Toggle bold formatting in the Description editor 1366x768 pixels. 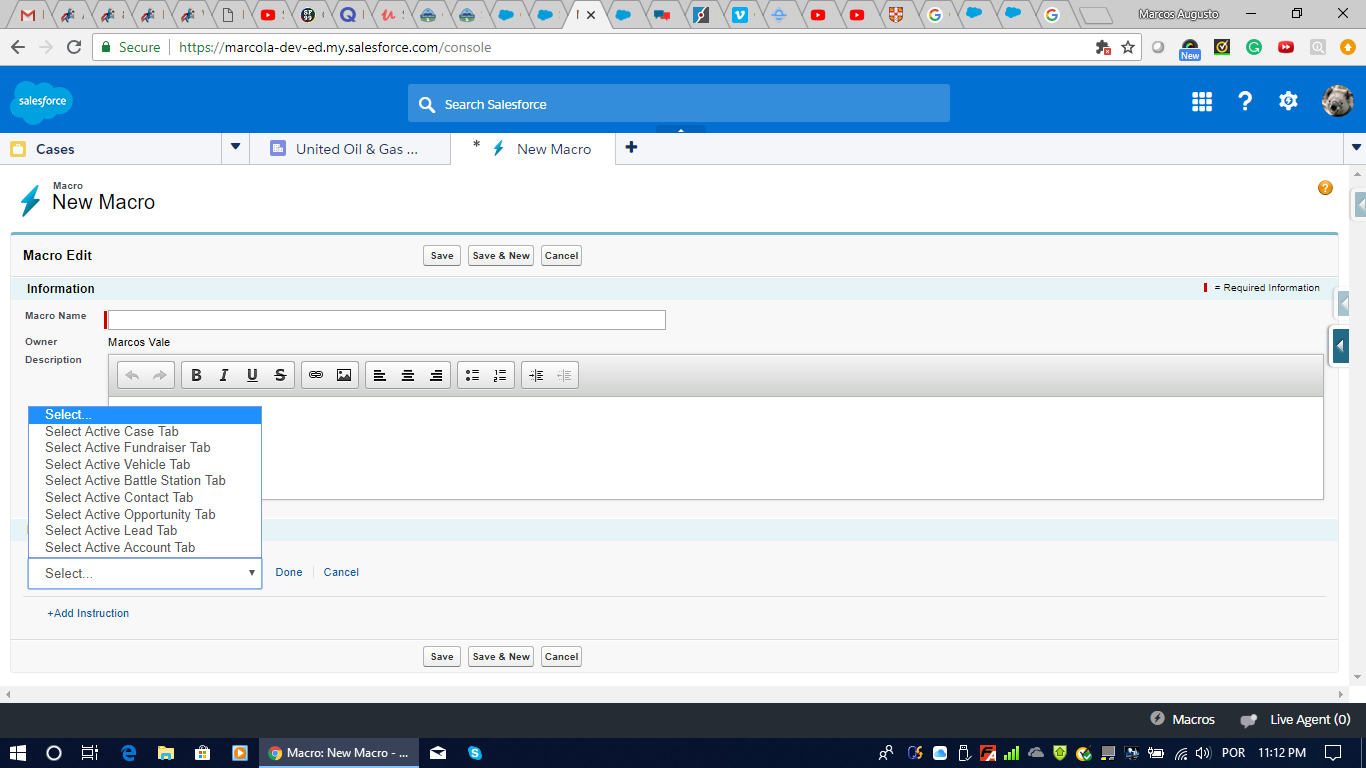(196, 375)
